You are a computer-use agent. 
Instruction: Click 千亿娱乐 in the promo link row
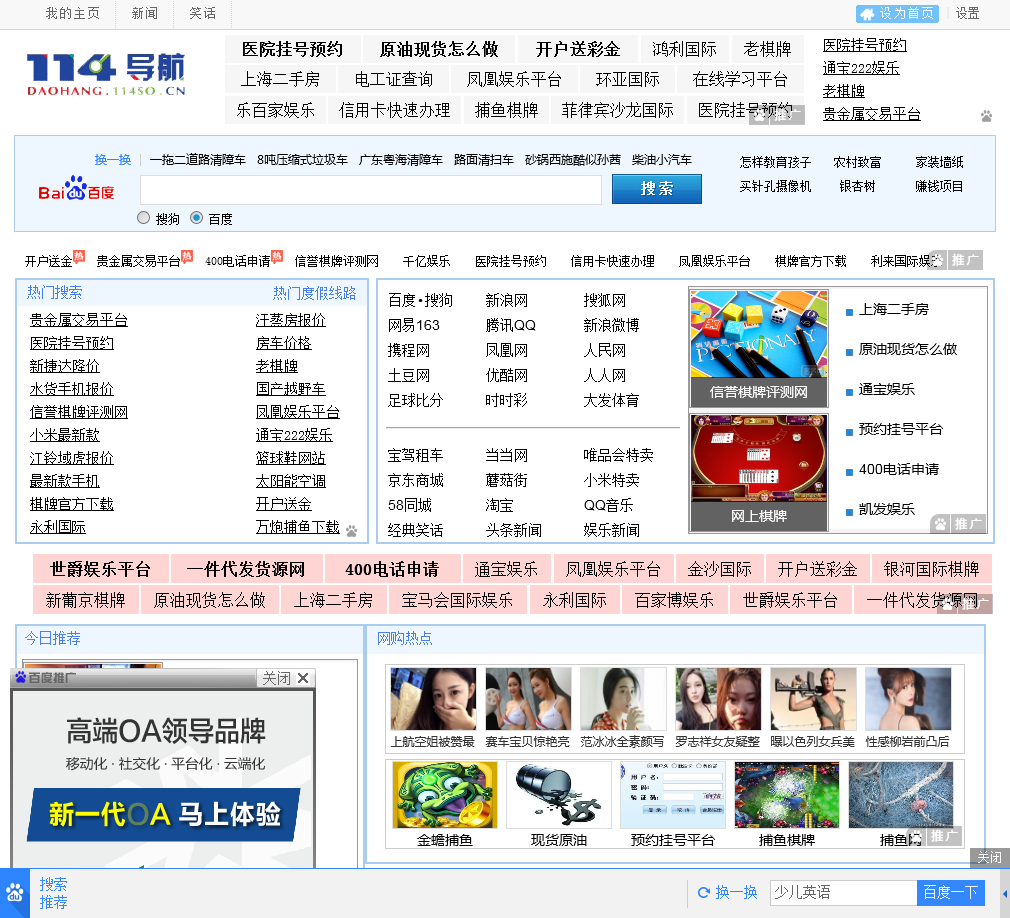pyautogui.click(x=426, y=261)
